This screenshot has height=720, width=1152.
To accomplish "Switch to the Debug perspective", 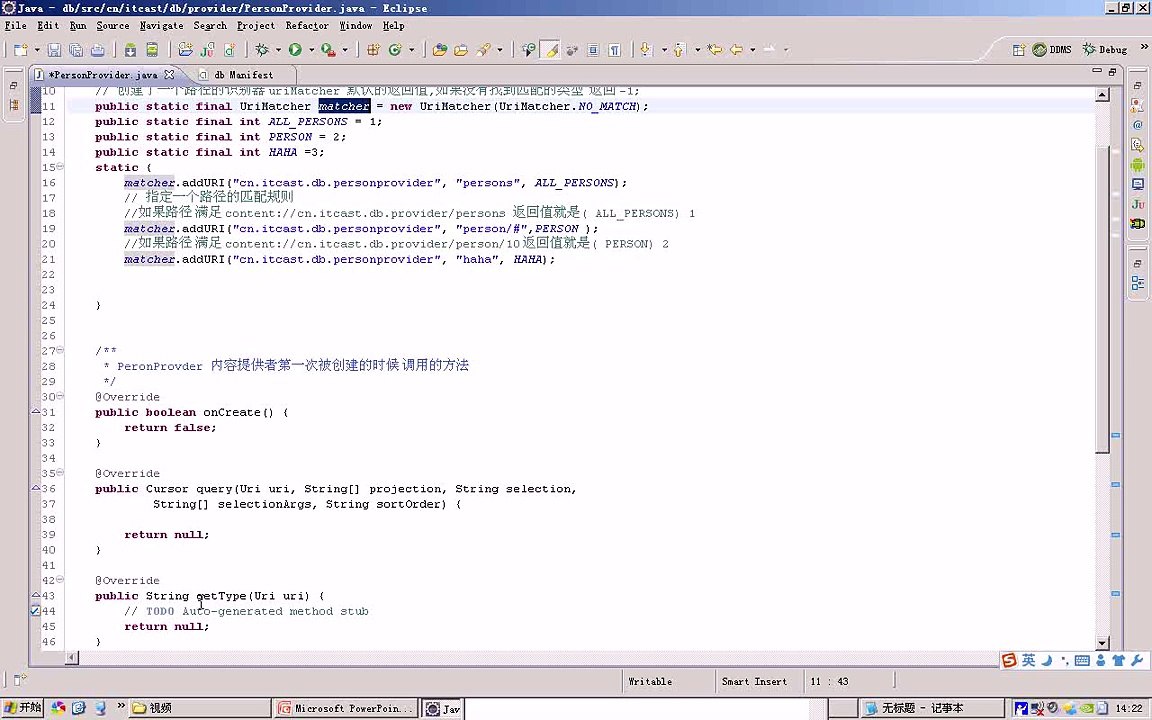I will tap(1105, 50).
